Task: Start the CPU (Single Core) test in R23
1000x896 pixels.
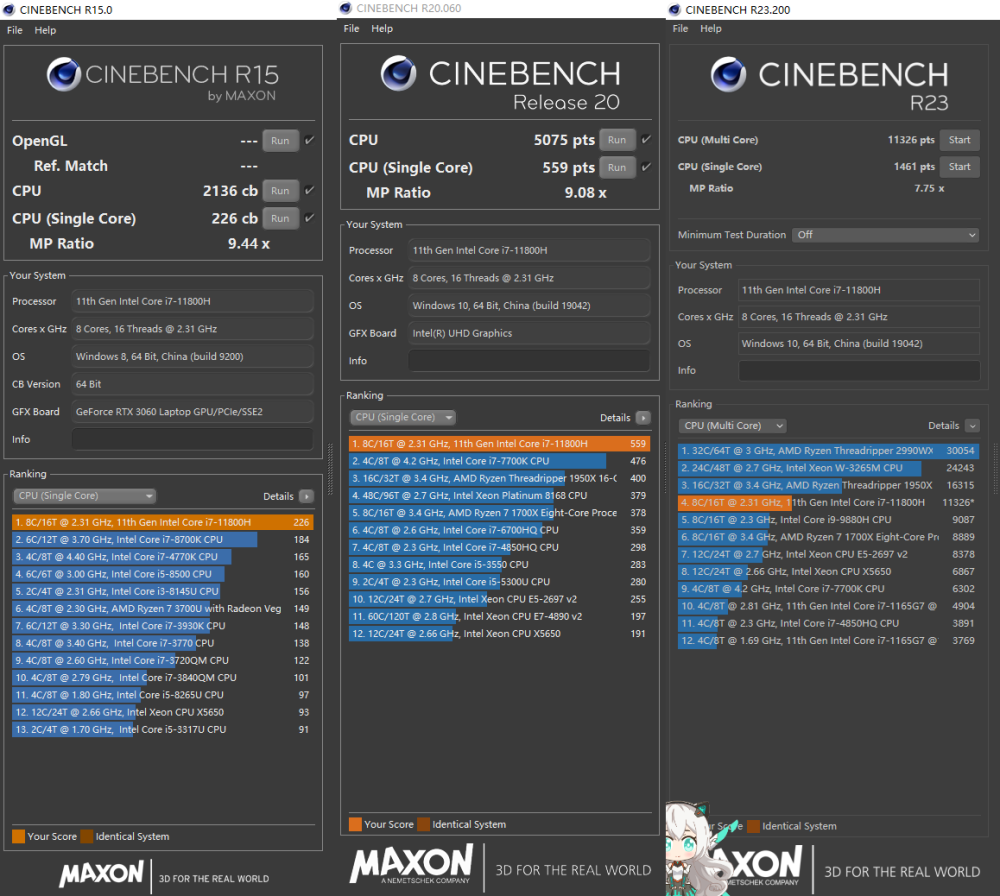Action: click(959, 166)
